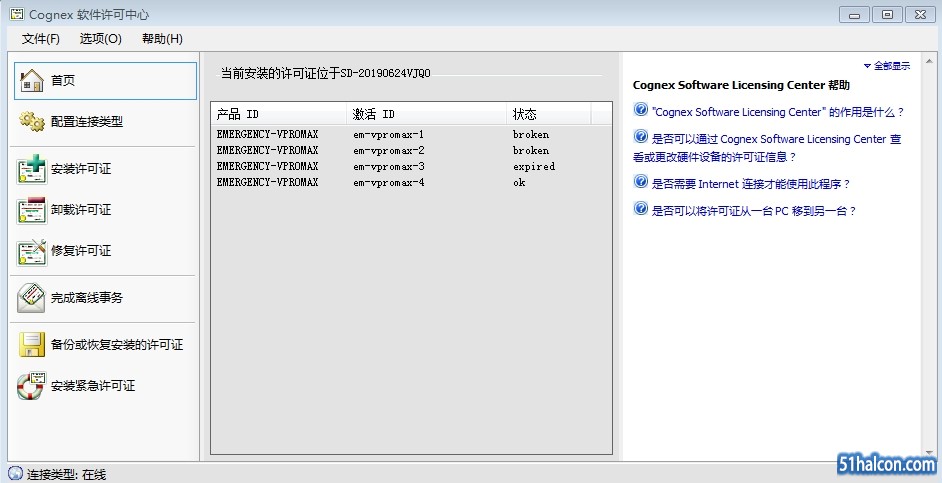Maximize the Cognex license center window
The width and height of the screenshot is (942, 483).
[887, 15]
